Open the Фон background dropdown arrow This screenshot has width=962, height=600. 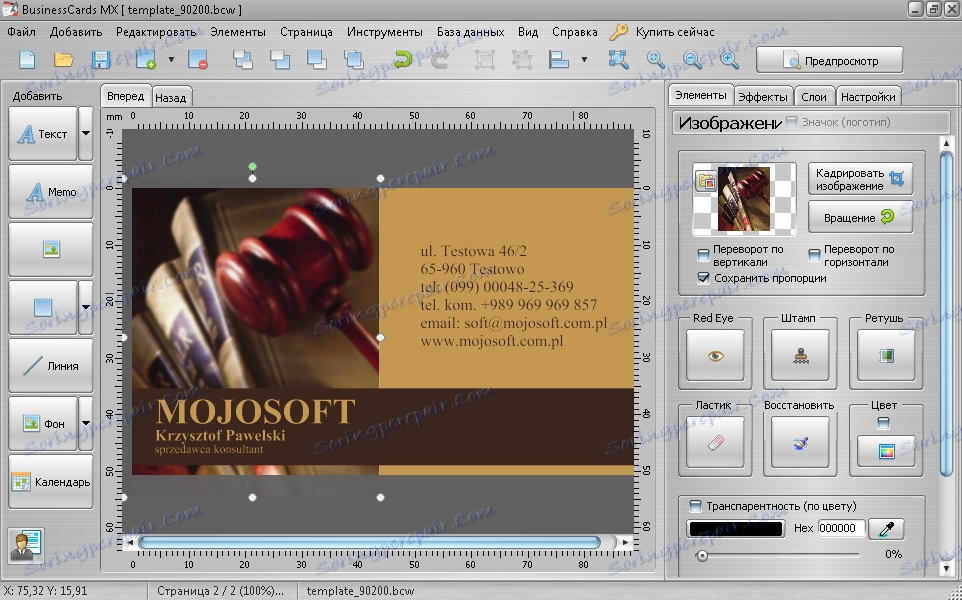[x=85, y=424]
